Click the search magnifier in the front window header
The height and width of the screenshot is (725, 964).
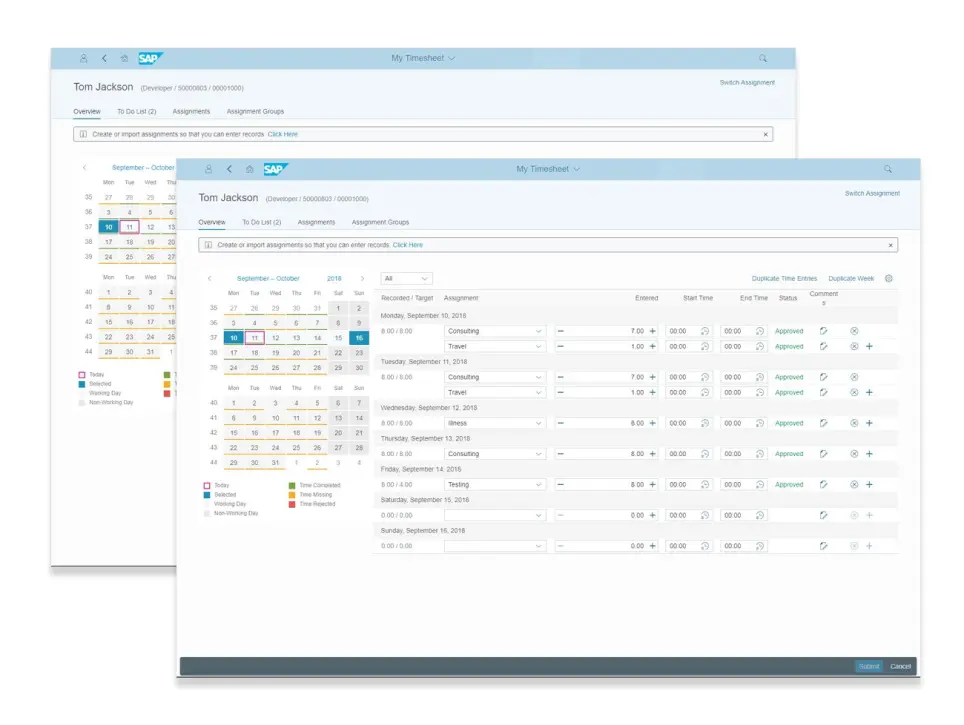(x=887, y=170)
